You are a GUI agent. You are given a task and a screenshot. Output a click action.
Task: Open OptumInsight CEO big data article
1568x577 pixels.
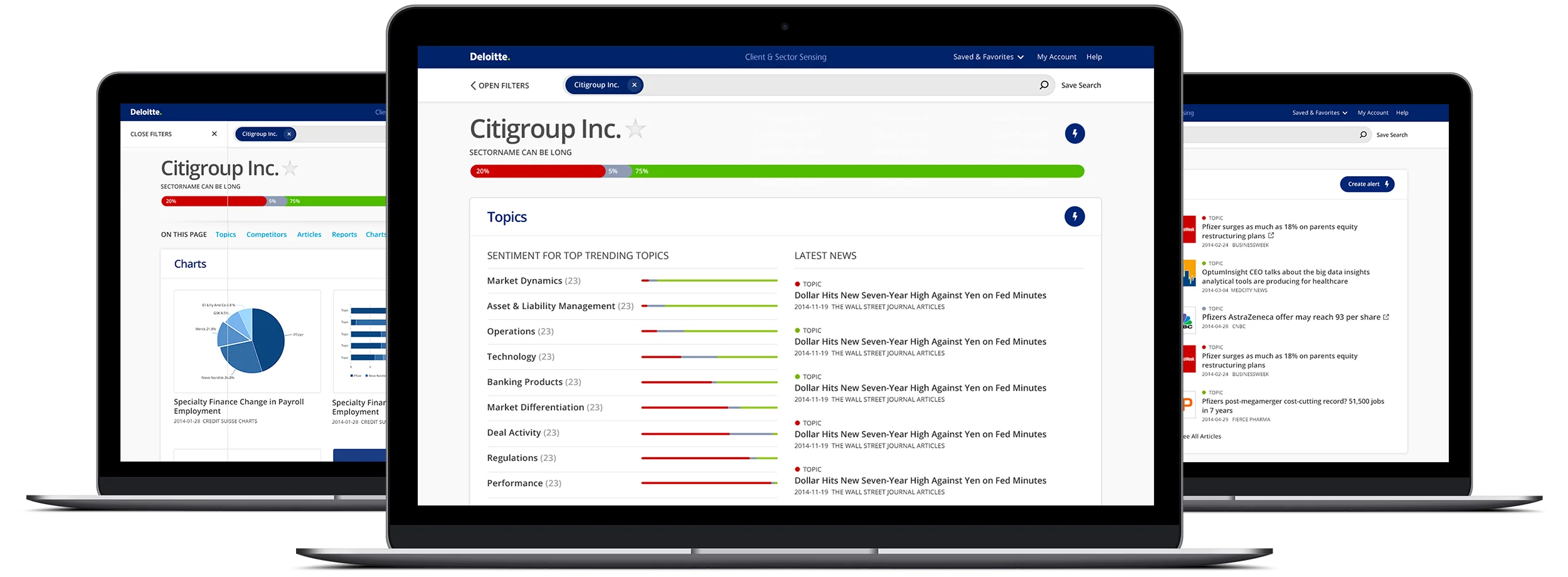pos(1285,277)
